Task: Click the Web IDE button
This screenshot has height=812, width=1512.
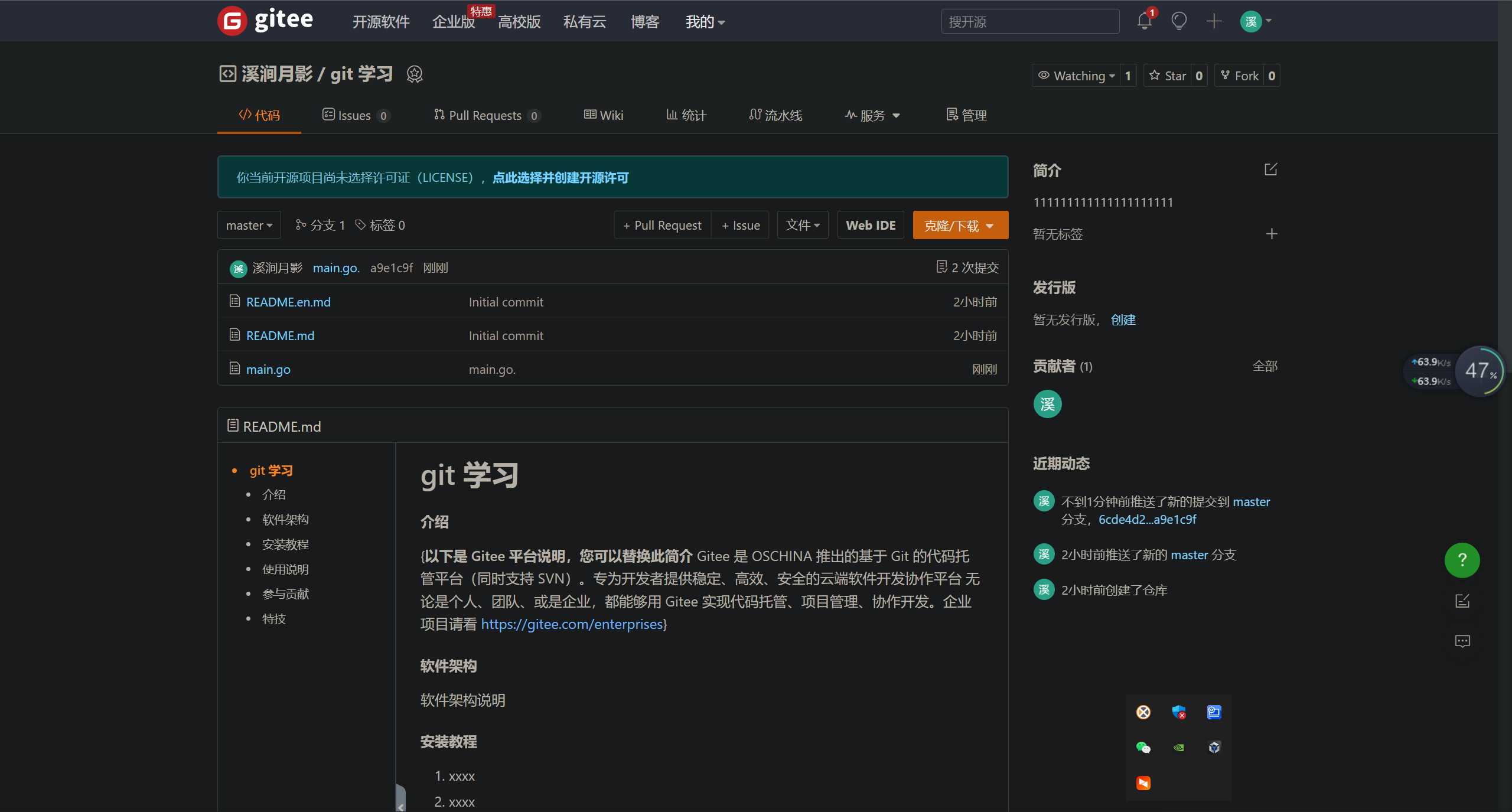Action: tap(870, 225)
